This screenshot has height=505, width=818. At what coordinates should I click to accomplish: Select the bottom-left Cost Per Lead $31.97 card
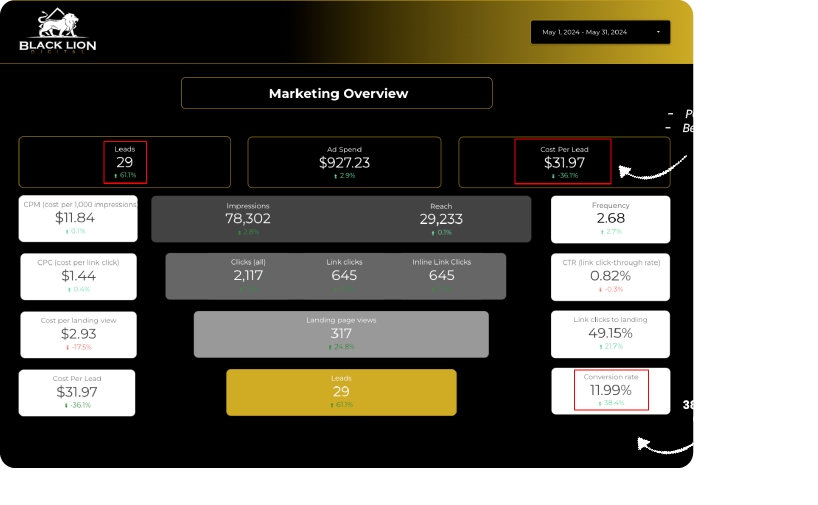[x=77, y=393]
